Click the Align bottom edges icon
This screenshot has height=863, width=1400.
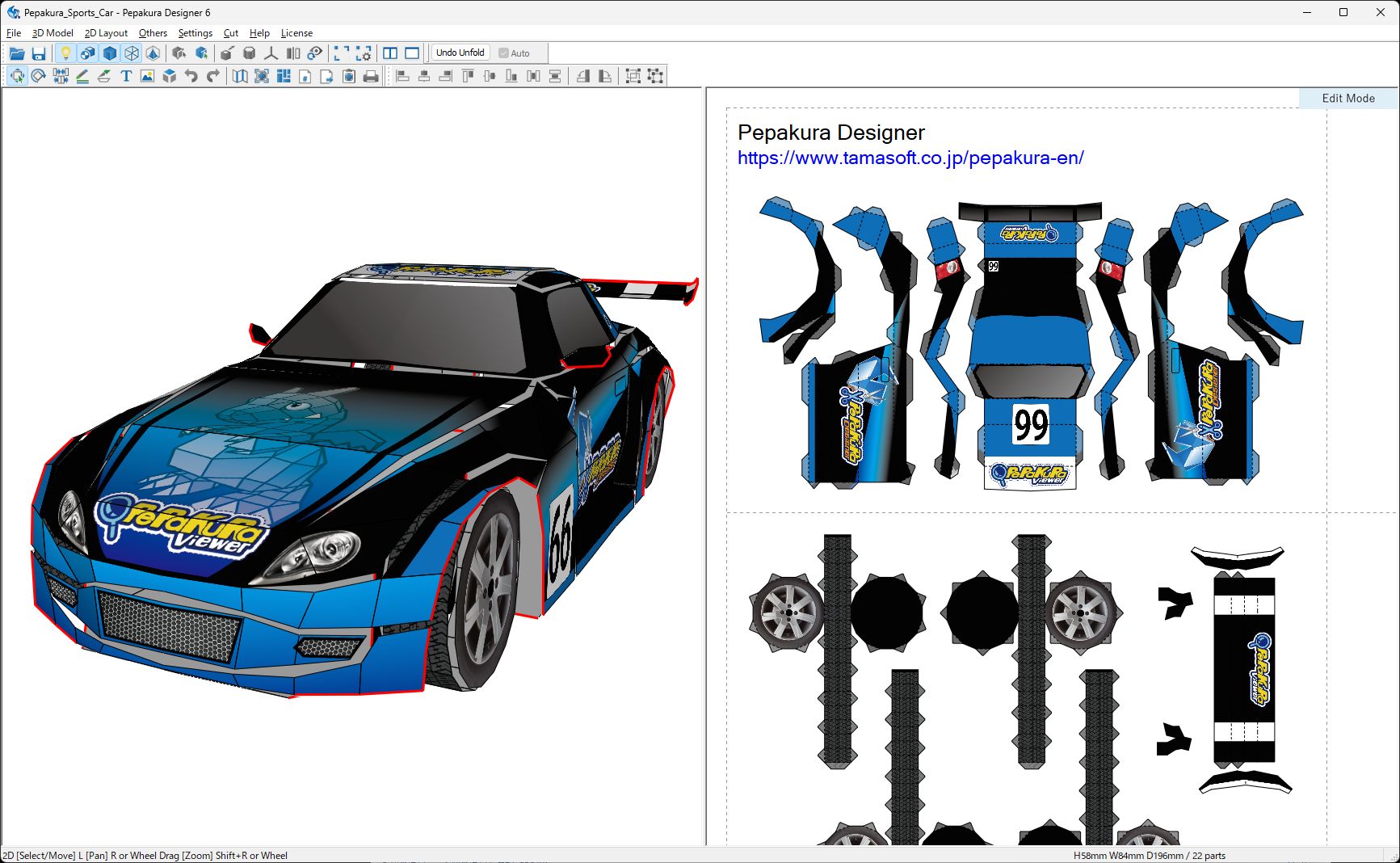[511, 76]
